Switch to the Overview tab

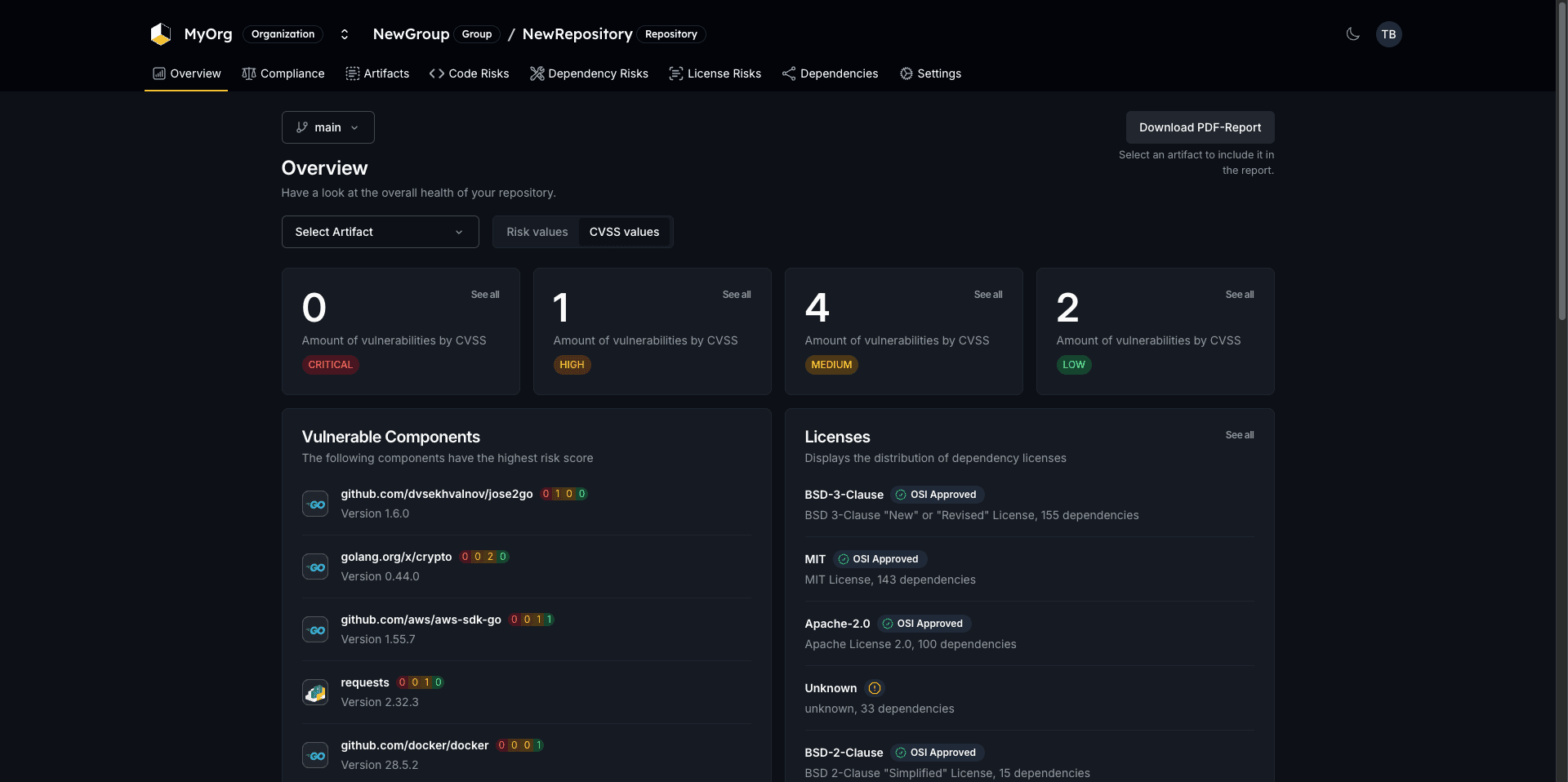[186, 73]
